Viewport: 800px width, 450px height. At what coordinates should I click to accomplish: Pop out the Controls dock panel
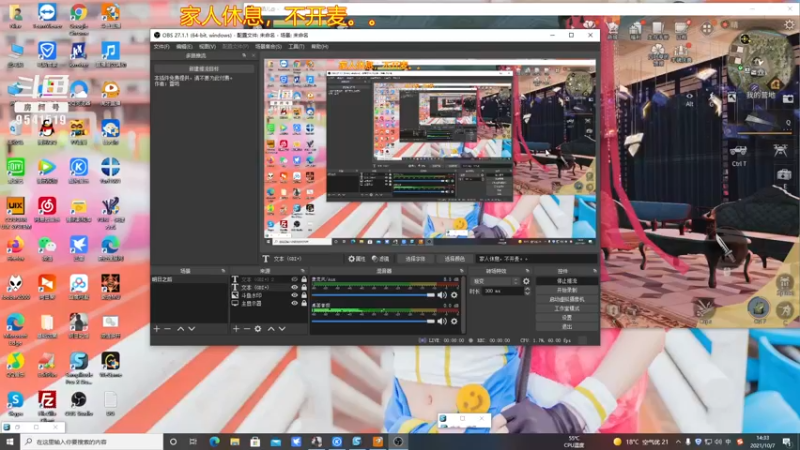point(594,271)
